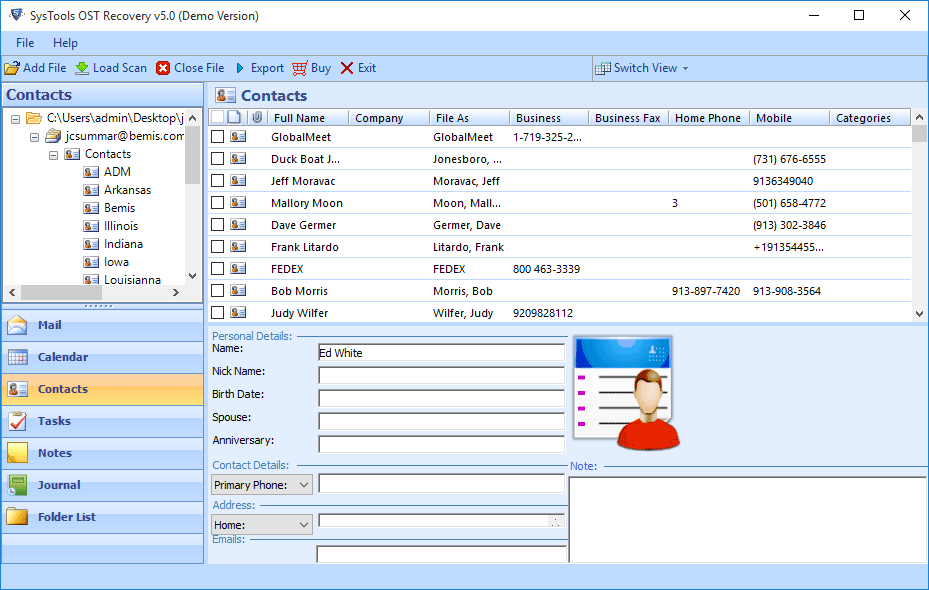This screenshot has height=590, width=929.
Task: Sort by the Full Name column
Action: [307, 118]
